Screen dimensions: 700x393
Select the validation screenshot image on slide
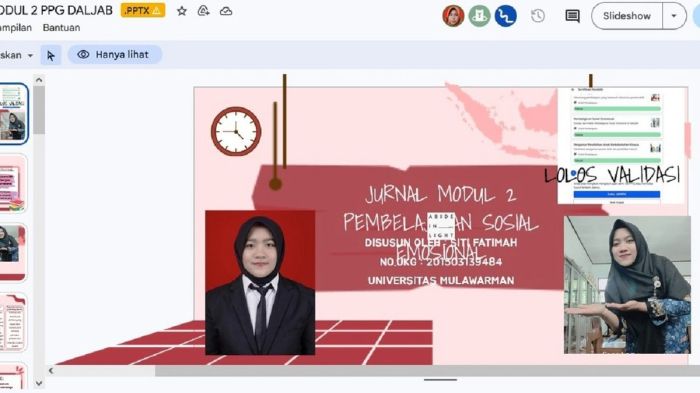[x=621, y=146]
